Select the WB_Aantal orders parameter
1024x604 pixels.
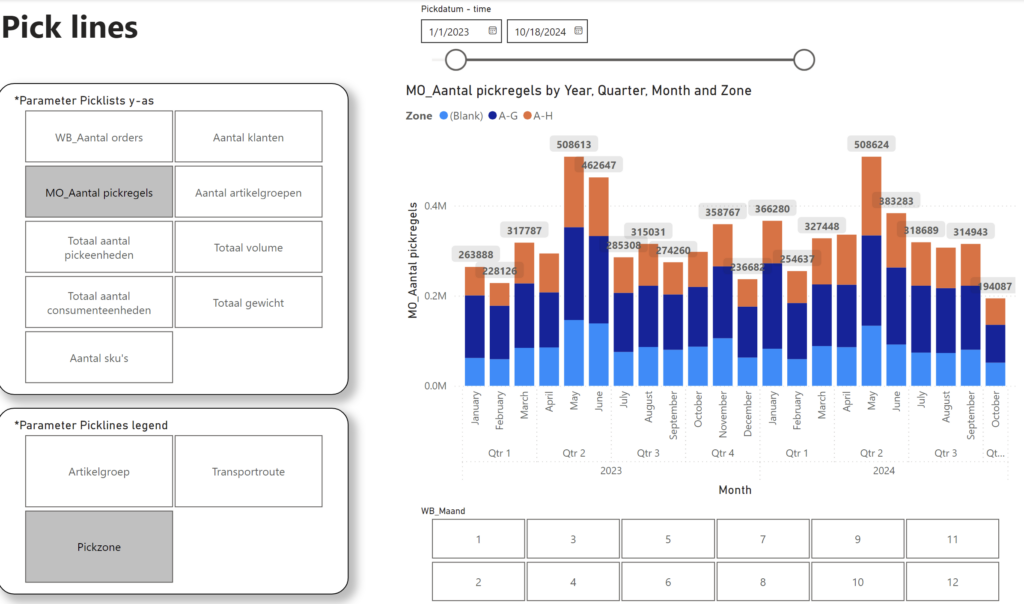(x=98, y=137)
